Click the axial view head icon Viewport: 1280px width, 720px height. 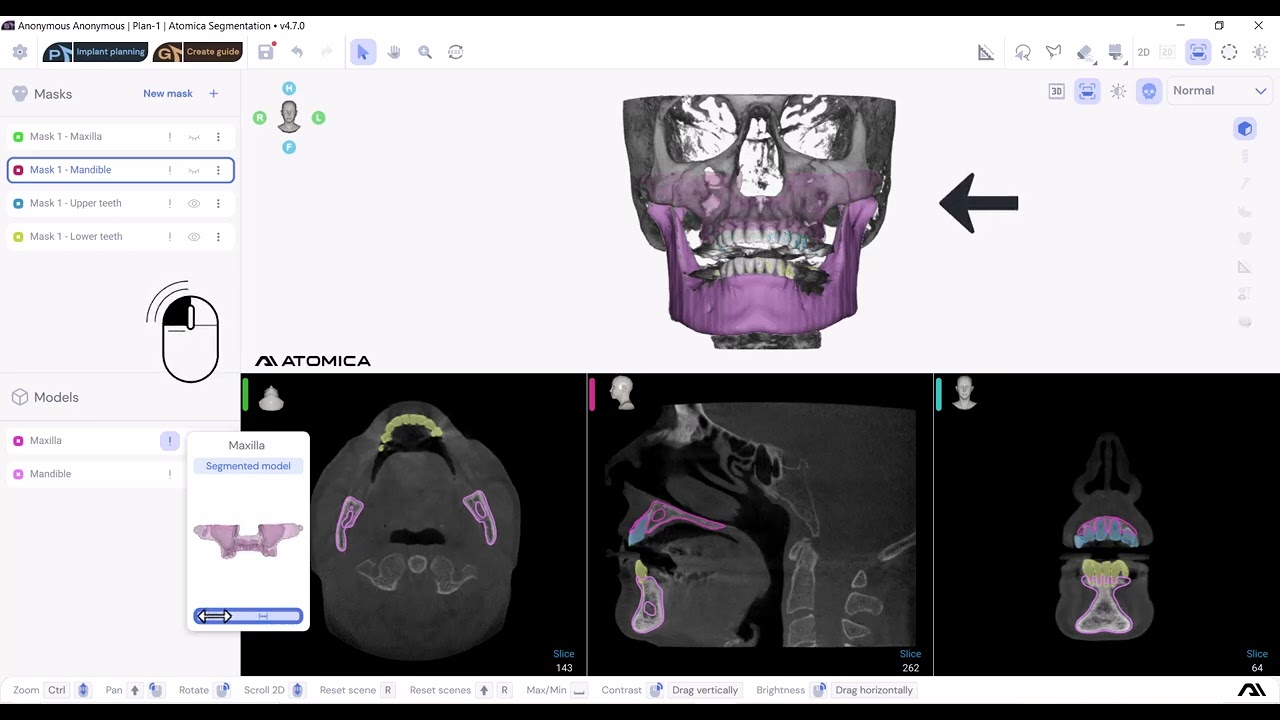[x=271, y=398]
